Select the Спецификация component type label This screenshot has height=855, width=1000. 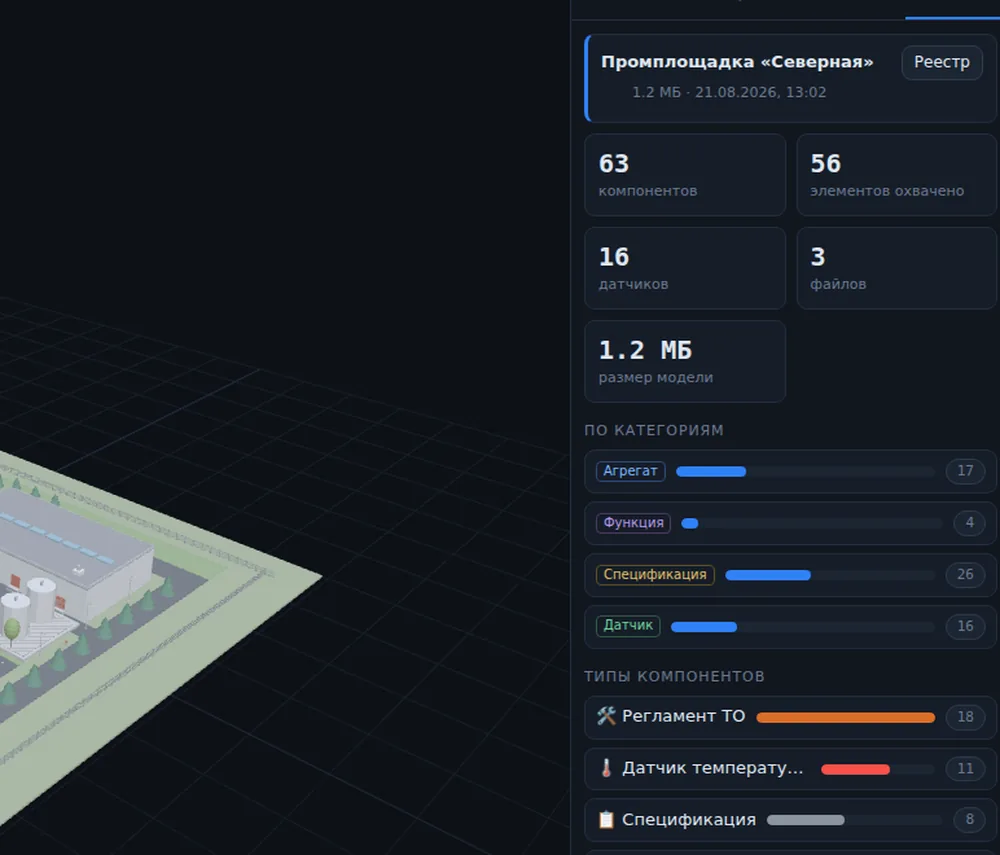click(689, 819)
